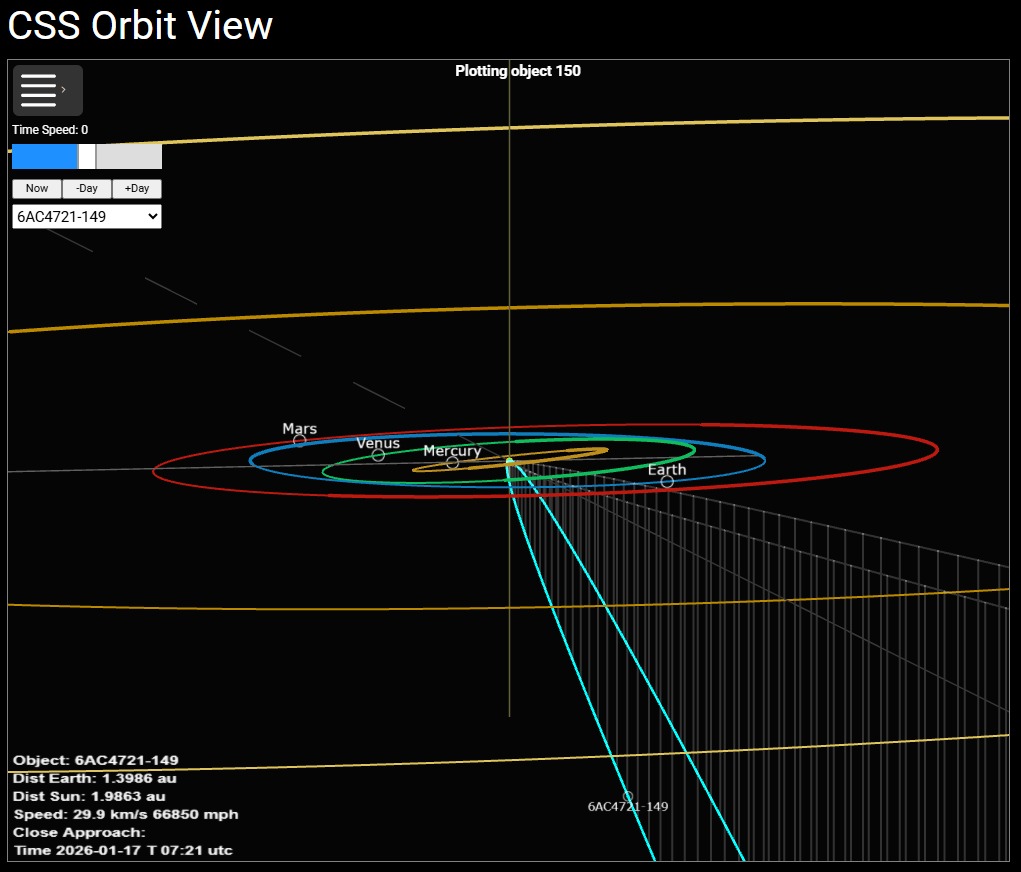Open the hamburger menu

click(x=38, y=90)
